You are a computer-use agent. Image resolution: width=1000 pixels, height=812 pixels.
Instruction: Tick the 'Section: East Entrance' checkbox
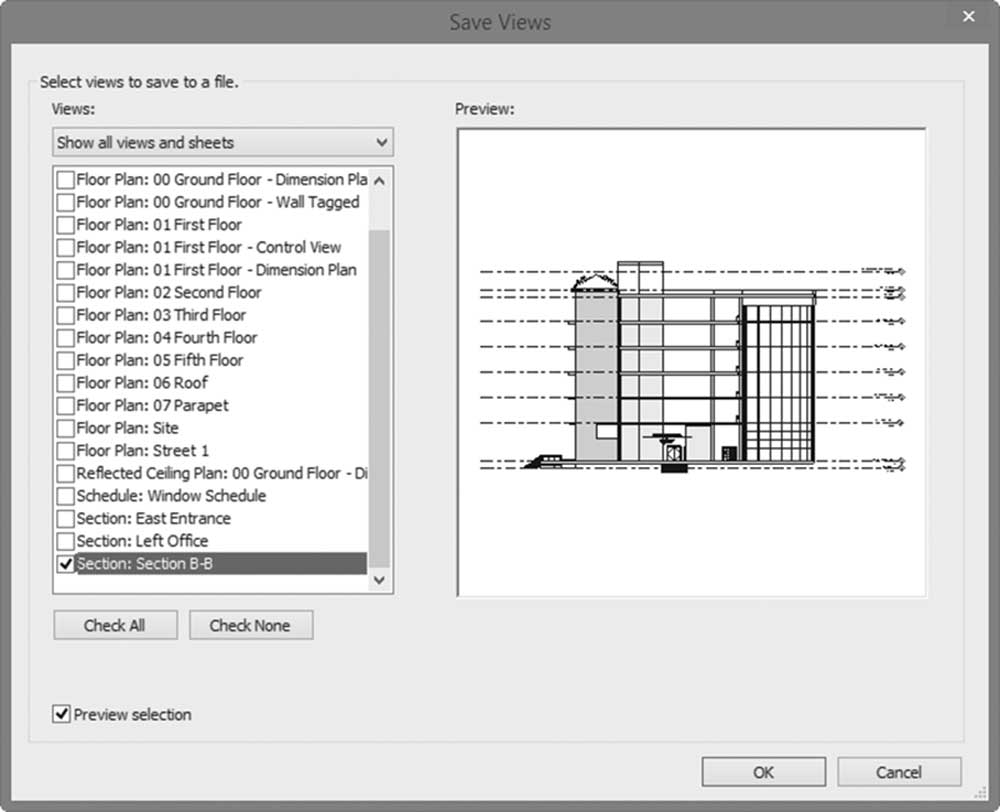pos(65,519)
